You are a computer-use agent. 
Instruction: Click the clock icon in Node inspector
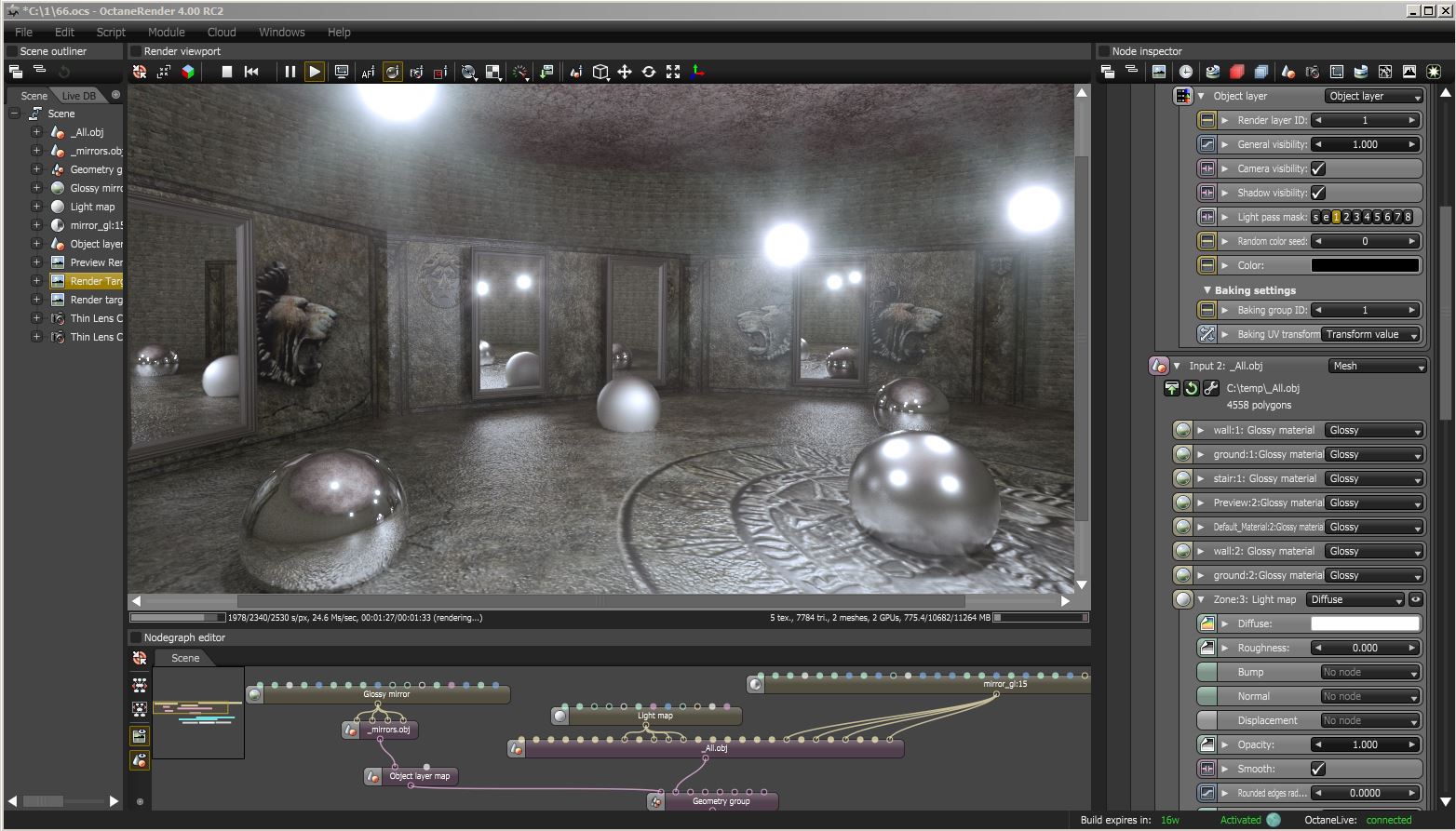(x=1186, y=72)
